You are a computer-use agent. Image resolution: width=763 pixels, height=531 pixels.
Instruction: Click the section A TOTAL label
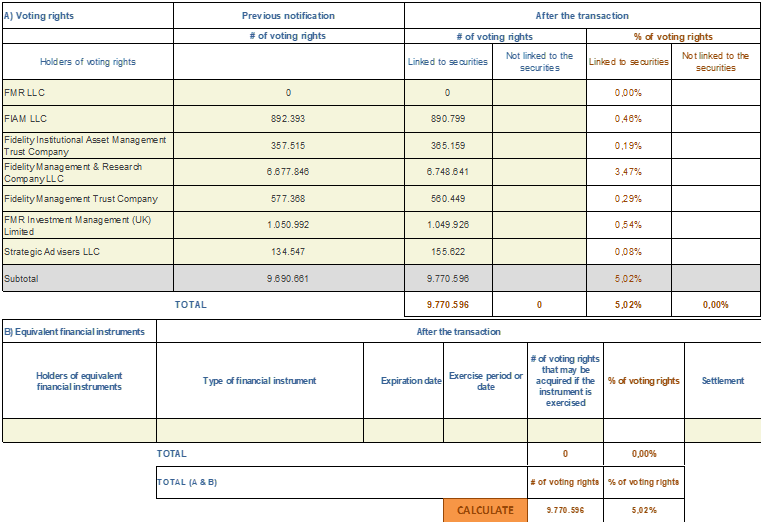[191, 305]
